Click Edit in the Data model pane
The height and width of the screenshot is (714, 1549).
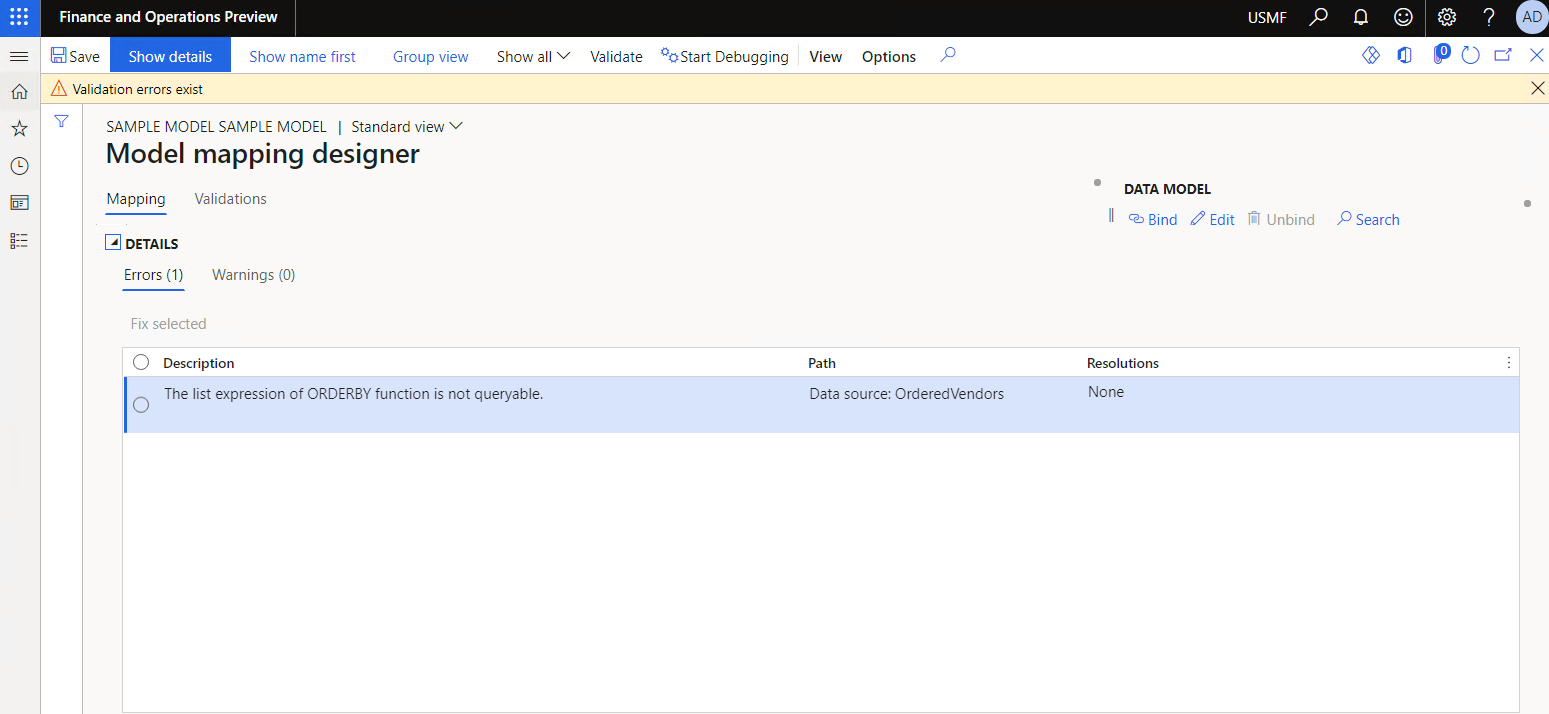[1212, 220]
